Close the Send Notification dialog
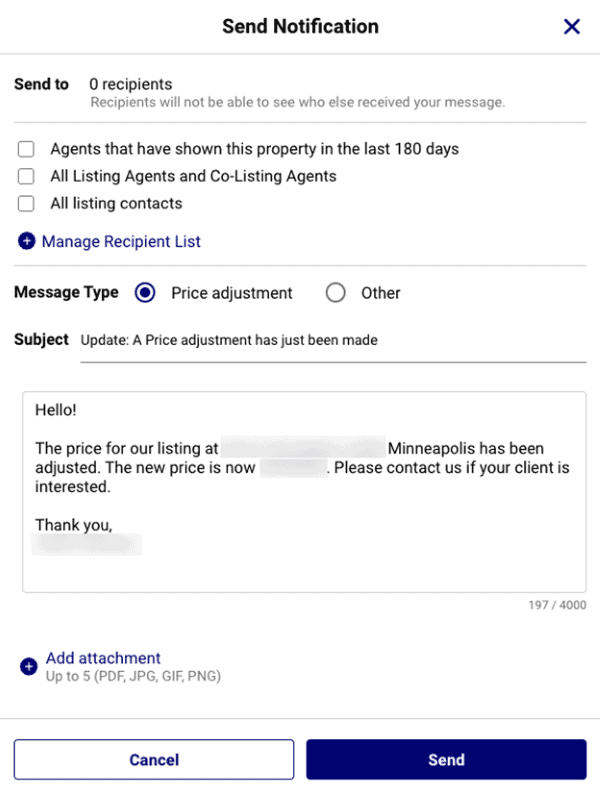 (571, 26)
